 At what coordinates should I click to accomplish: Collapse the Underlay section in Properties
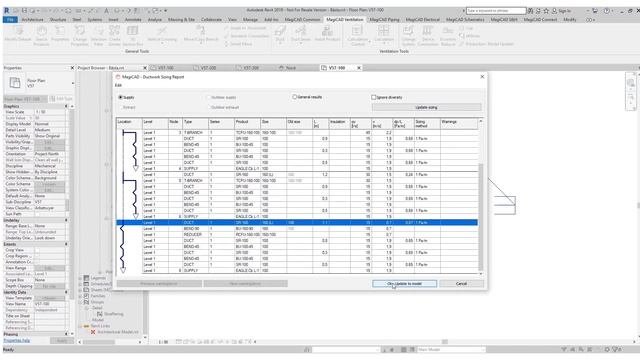pos(66,220)
